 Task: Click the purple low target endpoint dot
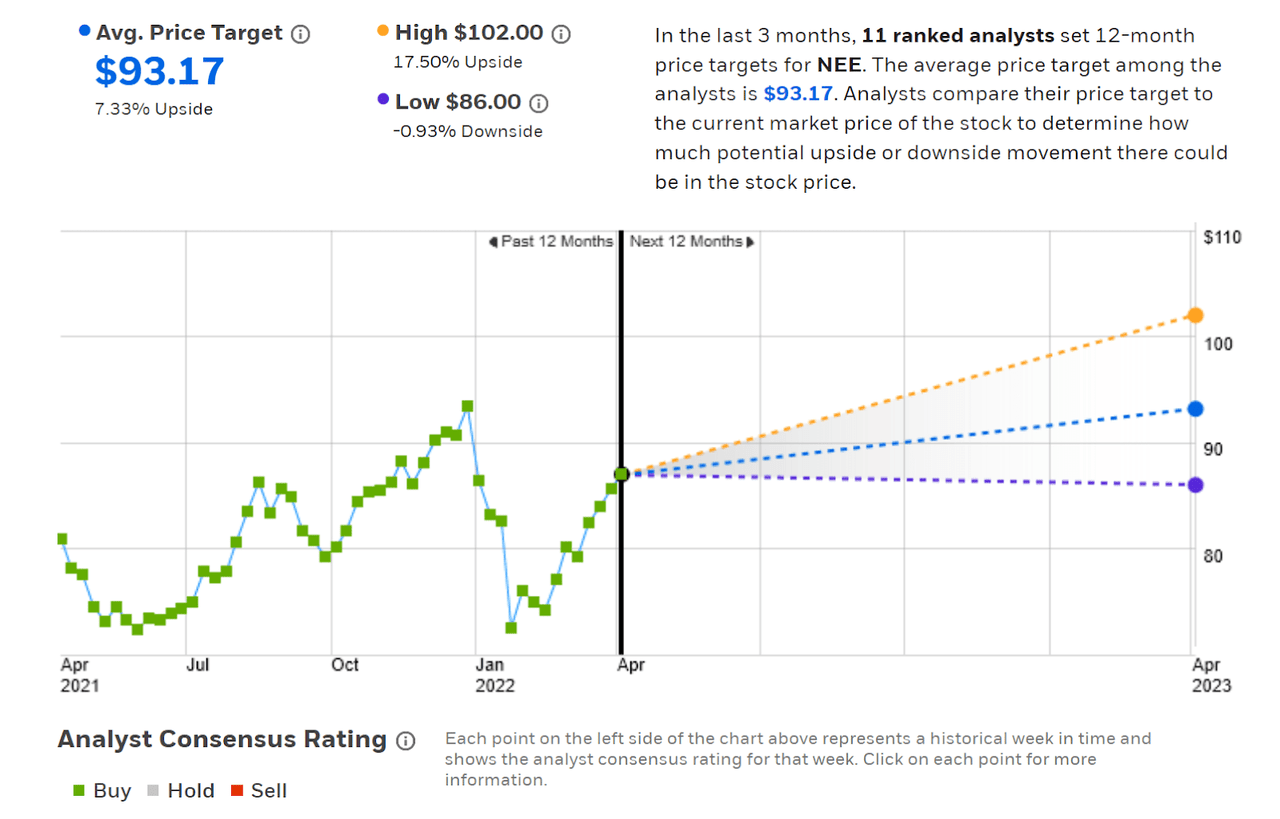[1194, 485]
